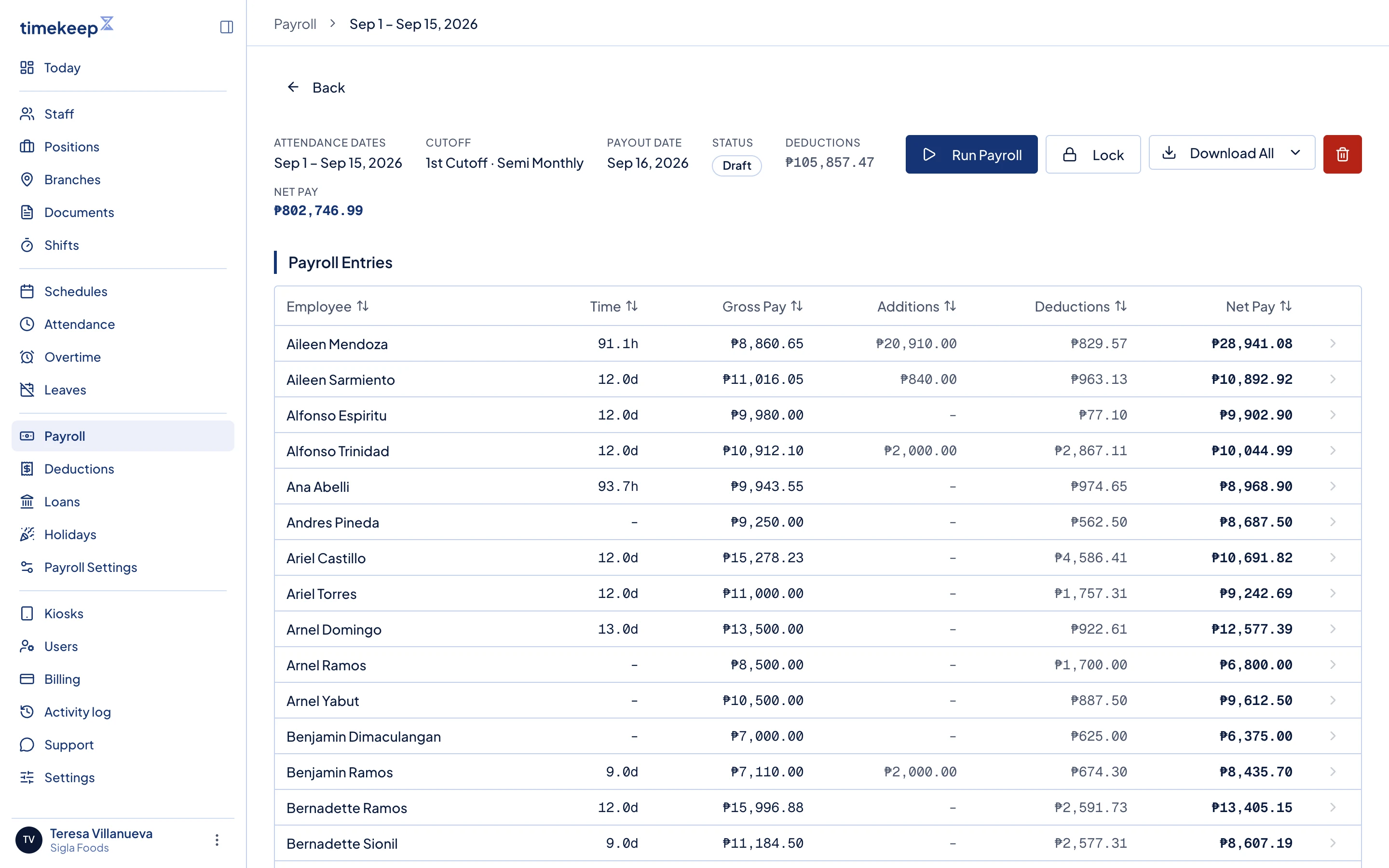
Task: Open Holidays party popper icon
Action: (x=27, y=534)
